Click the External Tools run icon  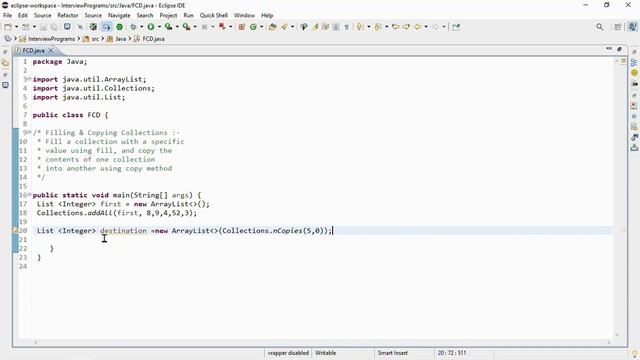pos(187,27)
